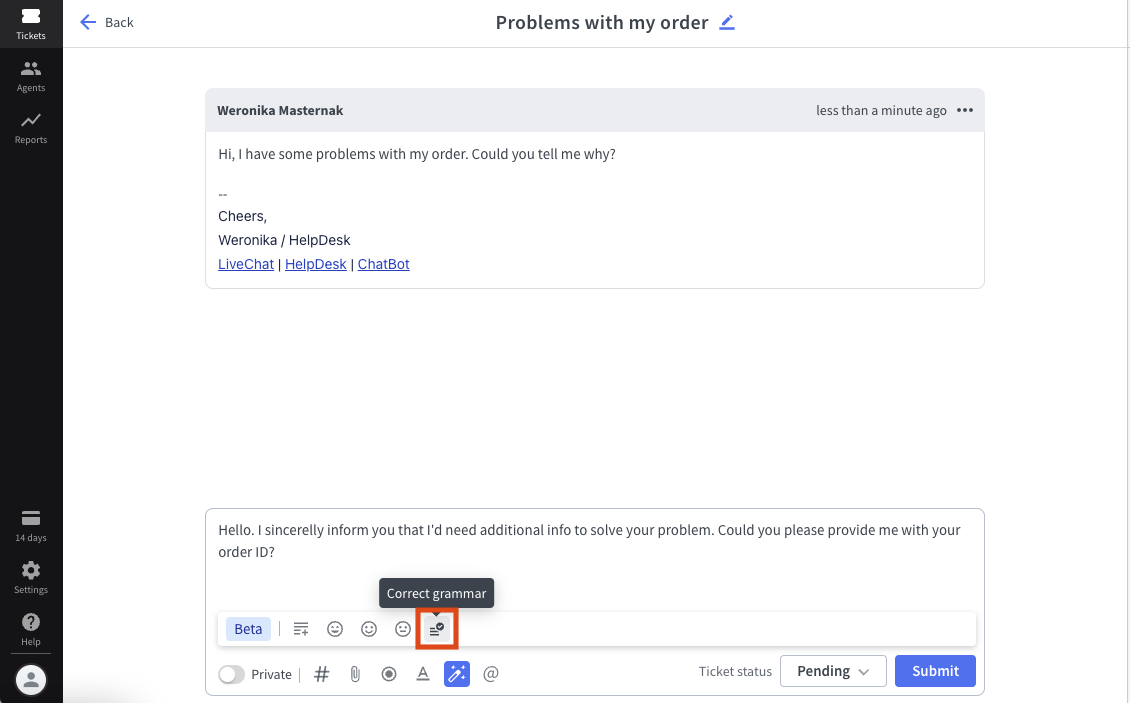
Task: Open the HelpDesk link
Action: tap(316, 264)
